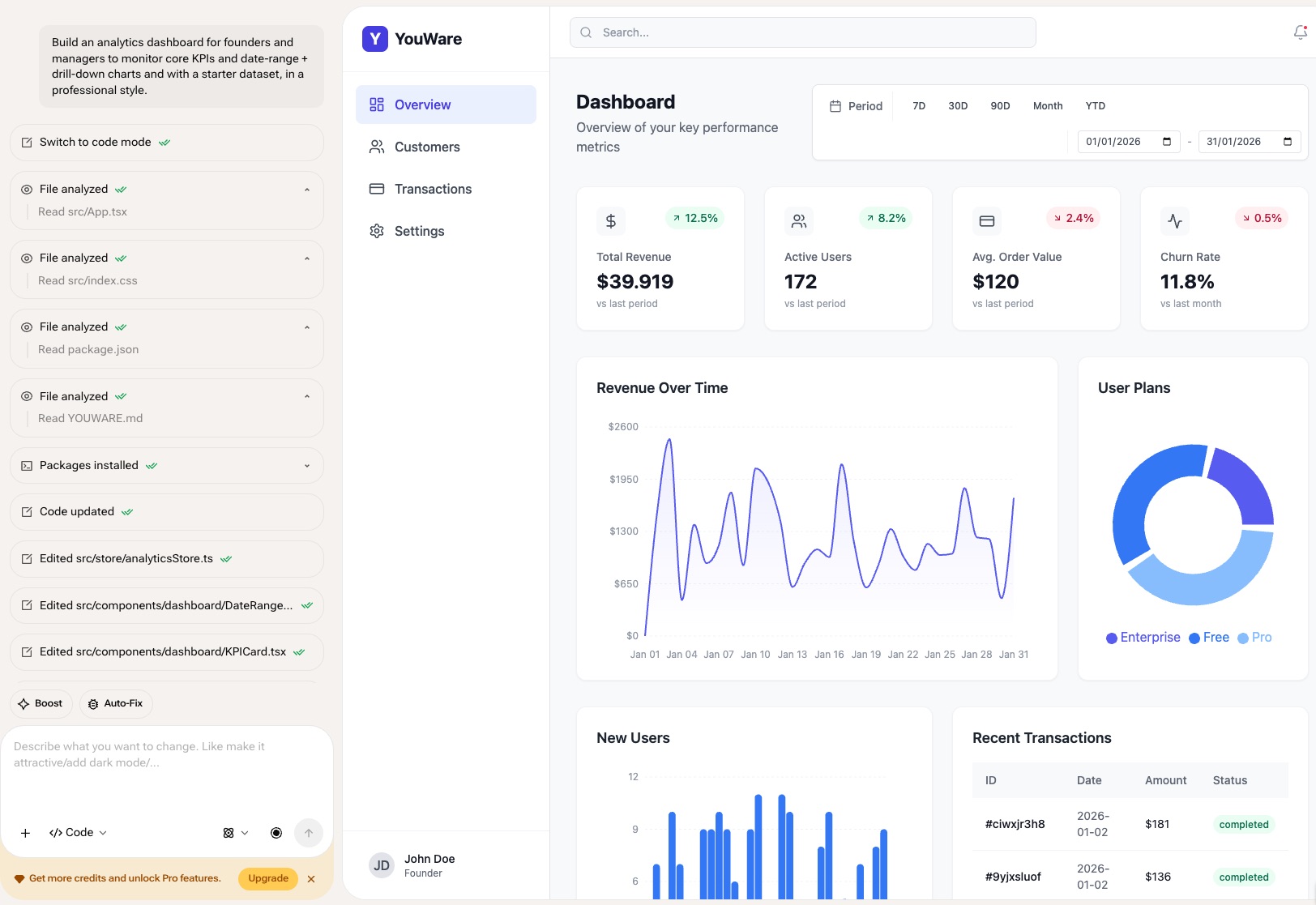Click the Period calendar icon
This screenshot has height=905, width=1316.
click(835, 106)
